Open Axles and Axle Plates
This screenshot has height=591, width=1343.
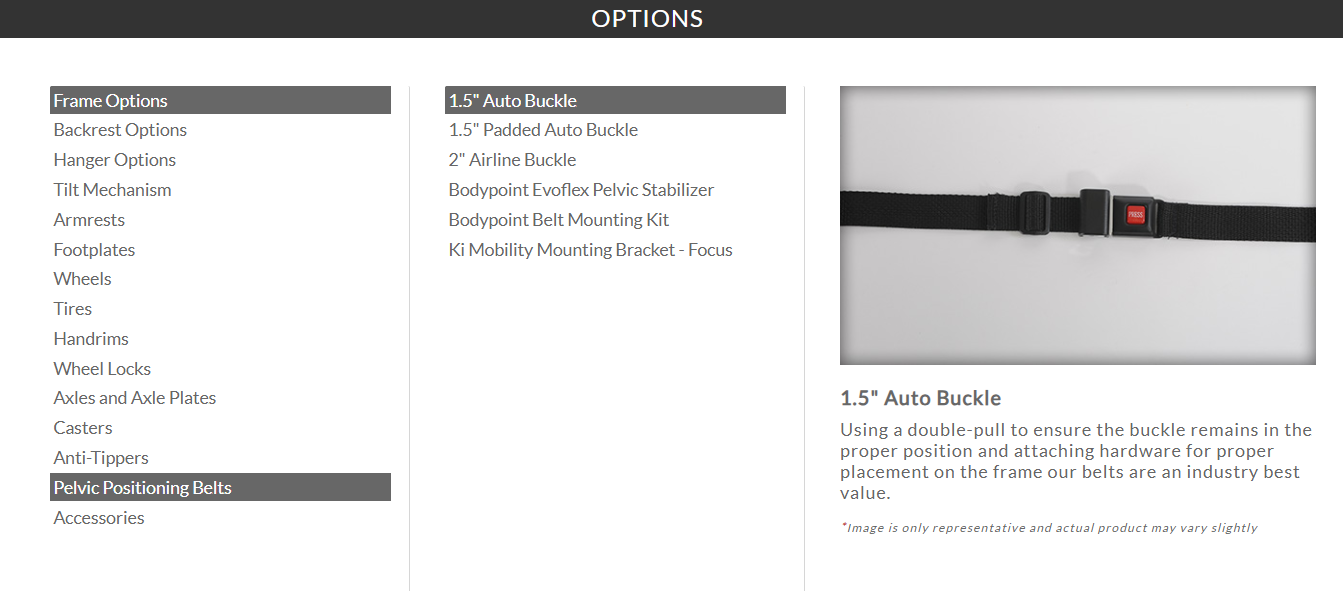tap(135, 398)
